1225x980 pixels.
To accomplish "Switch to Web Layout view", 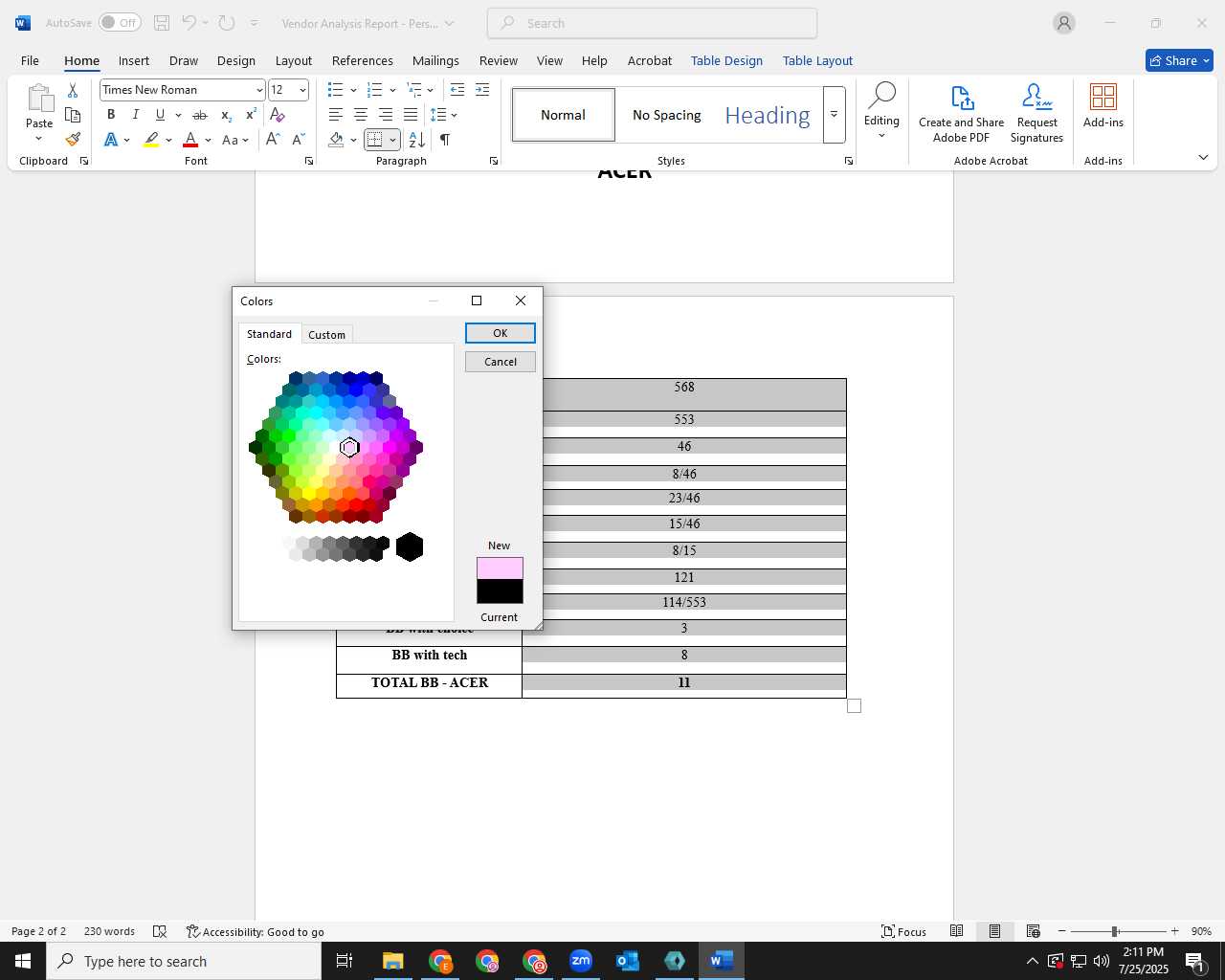I will pyautogui.click(x=1033, y=931).
